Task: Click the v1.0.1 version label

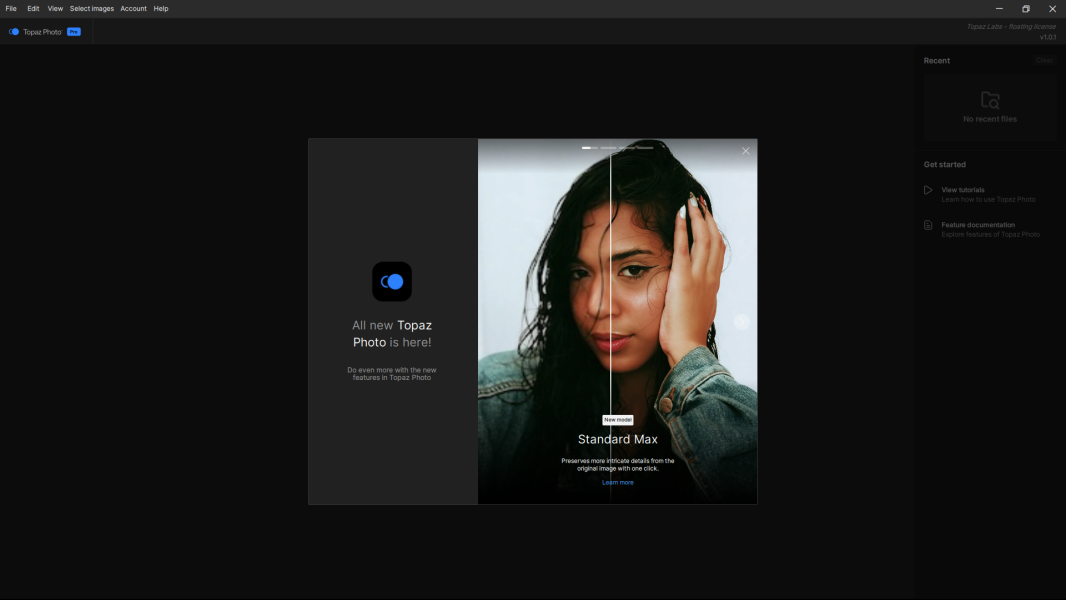Action: tap(1048, 37)
